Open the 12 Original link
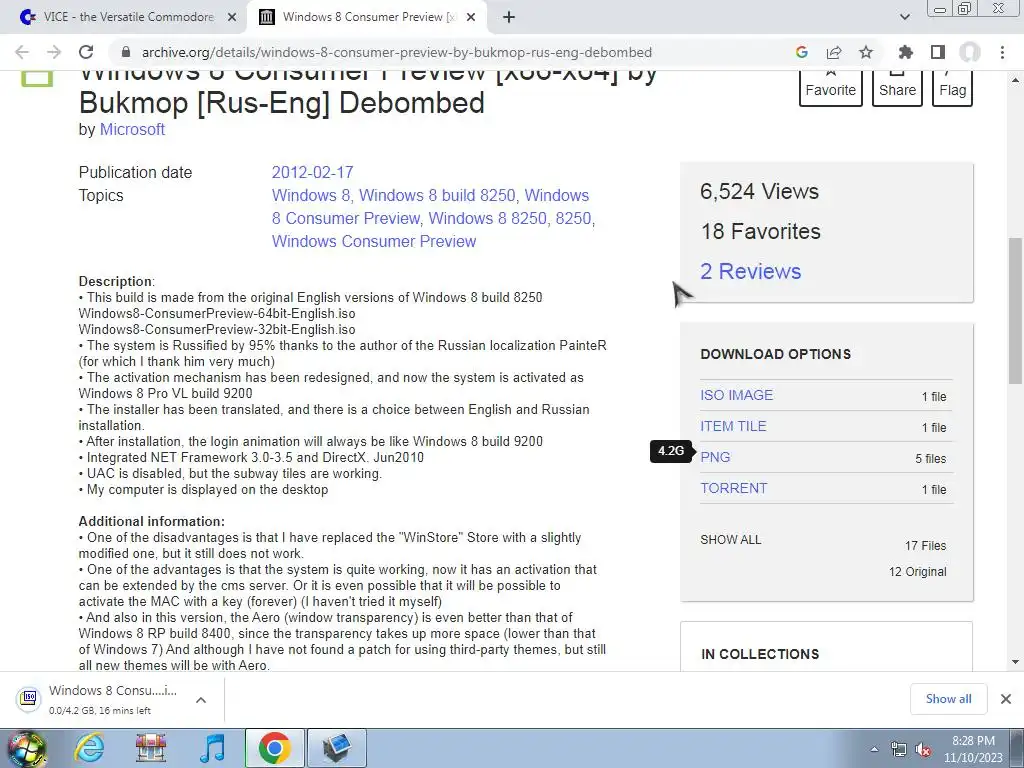 [x=917, y=571]
